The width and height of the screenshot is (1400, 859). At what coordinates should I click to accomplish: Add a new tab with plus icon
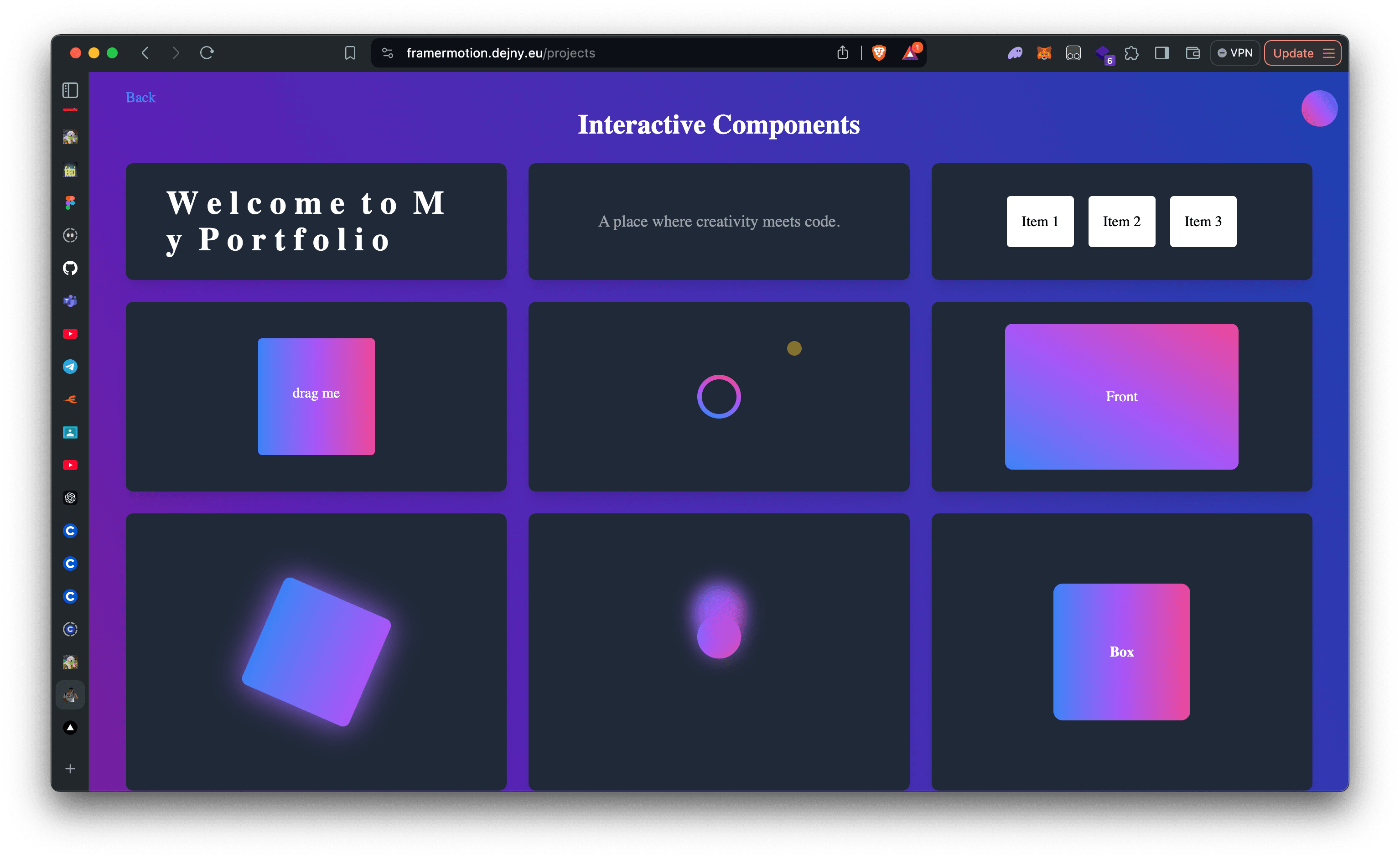click(x=70, y=769)
